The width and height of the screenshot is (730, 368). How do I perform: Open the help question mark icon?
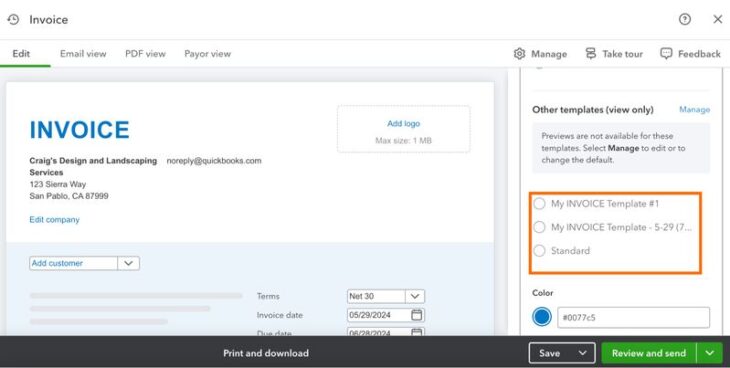point(684,19)
